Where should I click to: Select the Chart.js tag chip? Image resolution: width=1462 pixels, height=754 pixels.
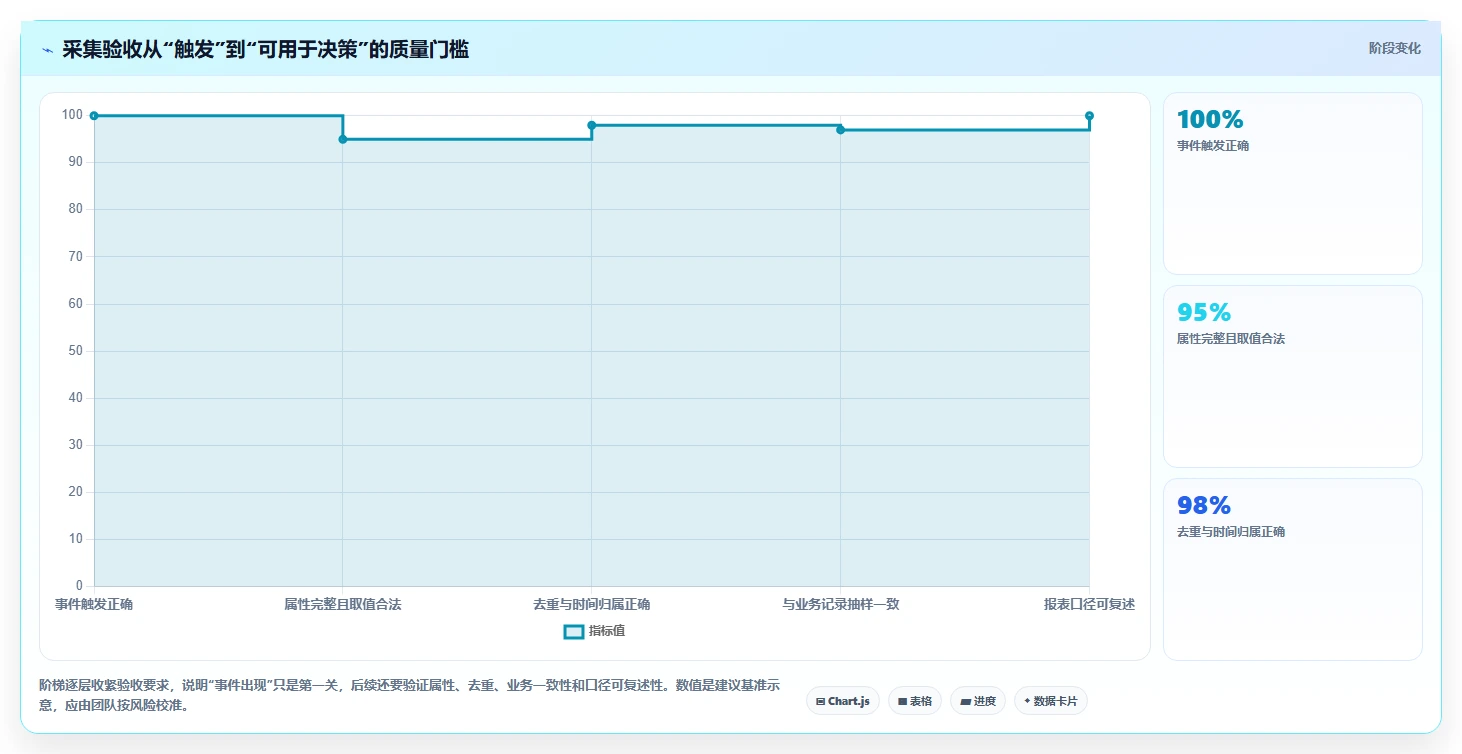point(843,701)
